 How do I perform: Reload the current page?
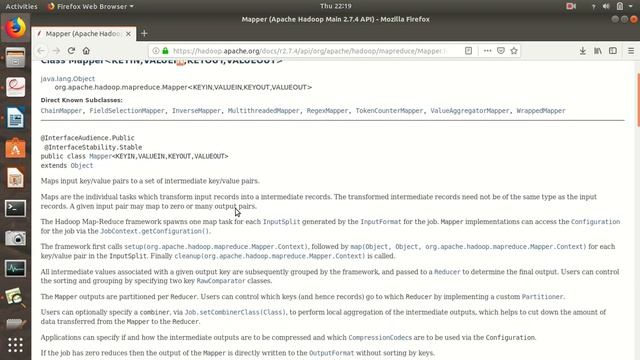click(x=71, y=51)
